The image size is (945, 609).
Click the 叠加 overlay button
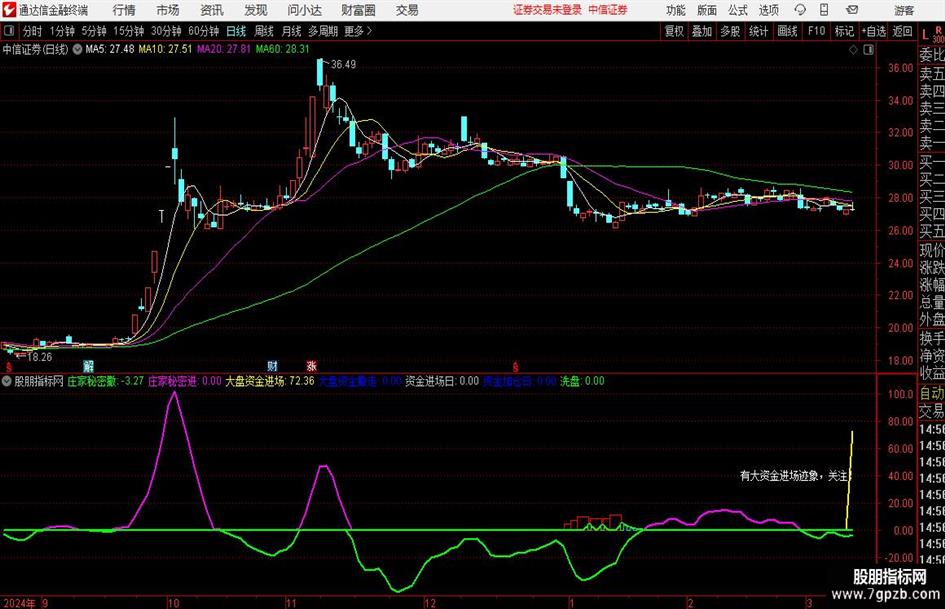pos(702,31)
